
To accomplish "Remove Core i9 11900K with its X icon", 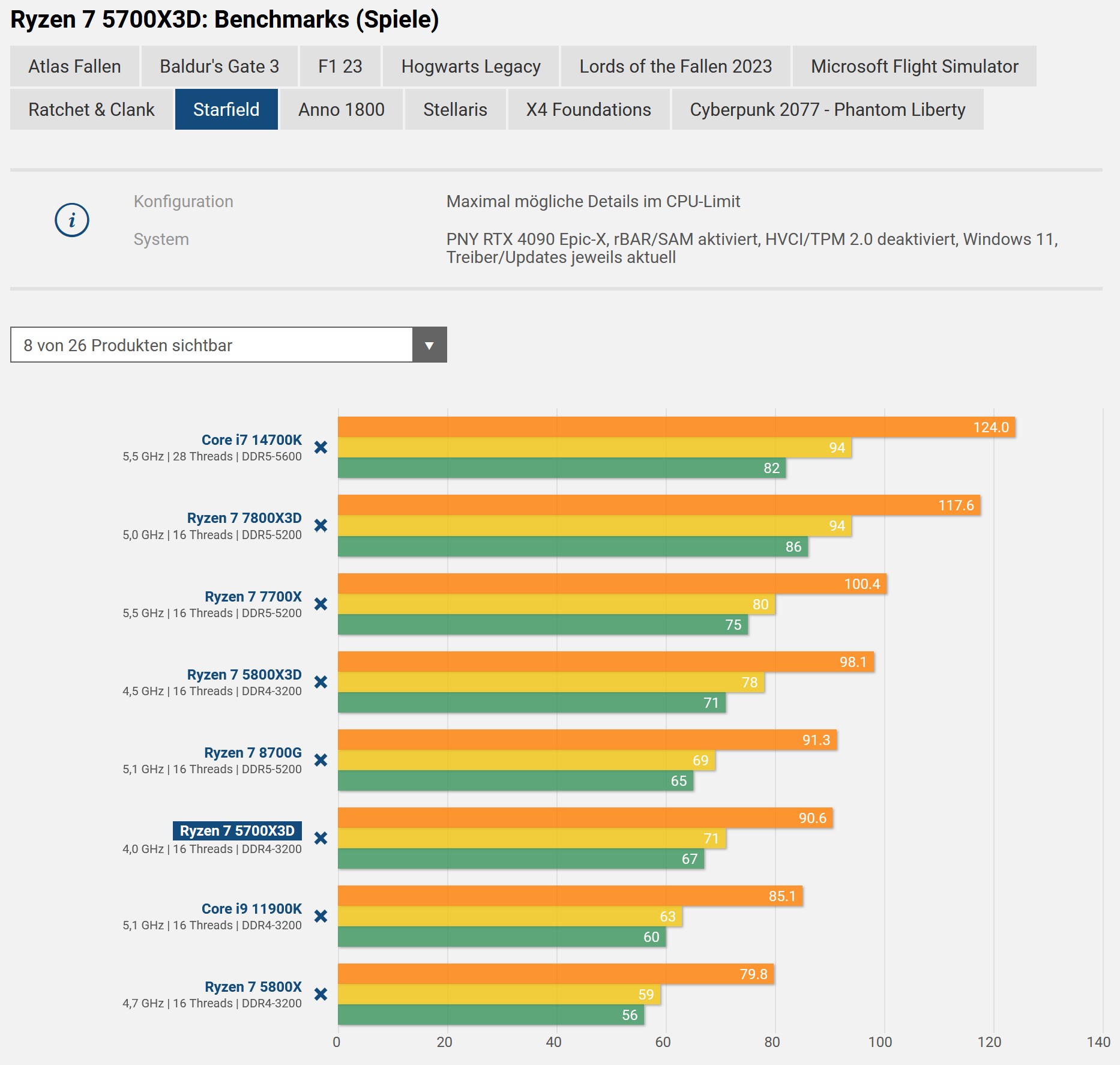I will click(x=321, y=916).
